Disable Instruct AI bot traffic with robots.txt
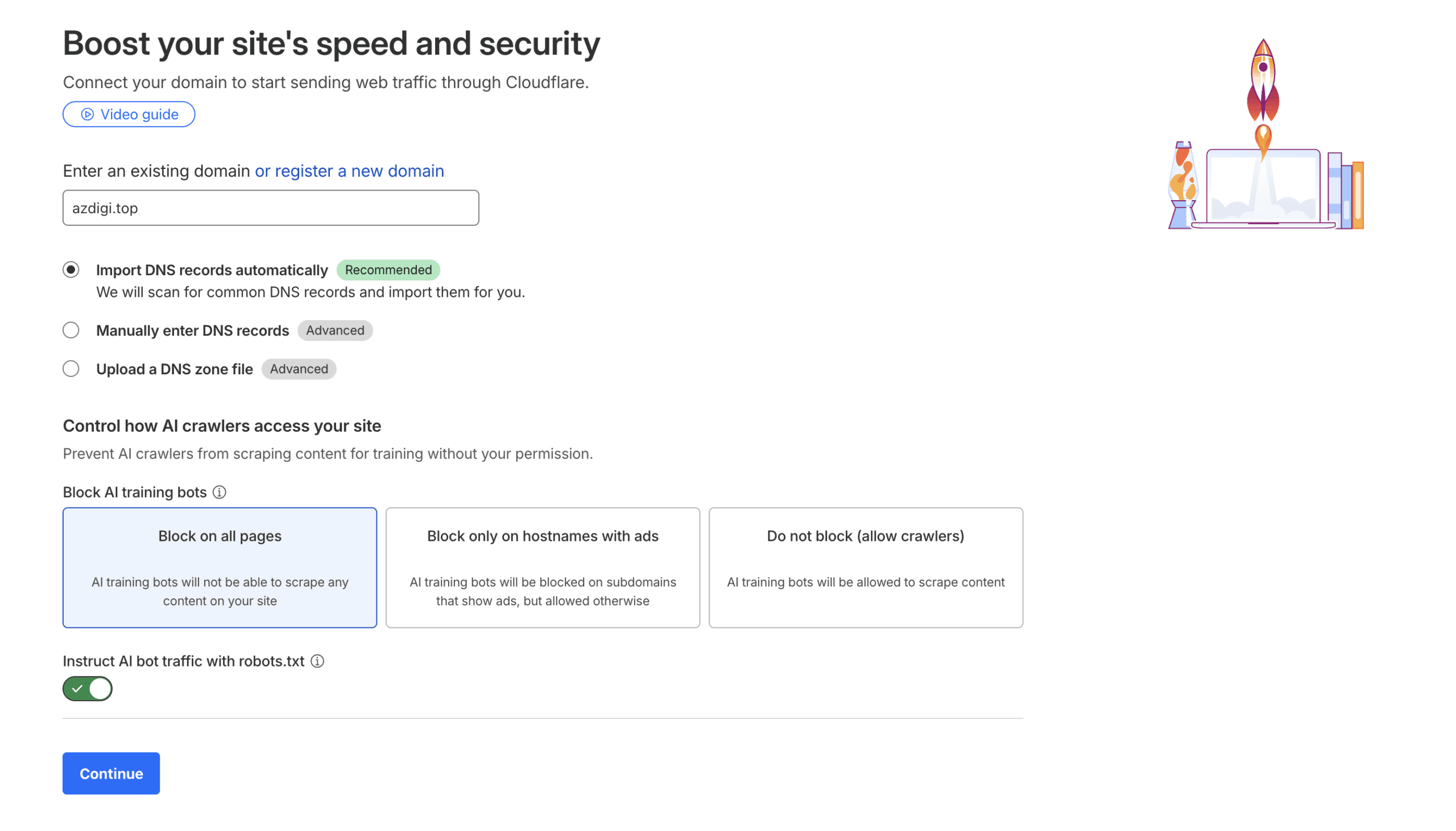 (86, 688)
